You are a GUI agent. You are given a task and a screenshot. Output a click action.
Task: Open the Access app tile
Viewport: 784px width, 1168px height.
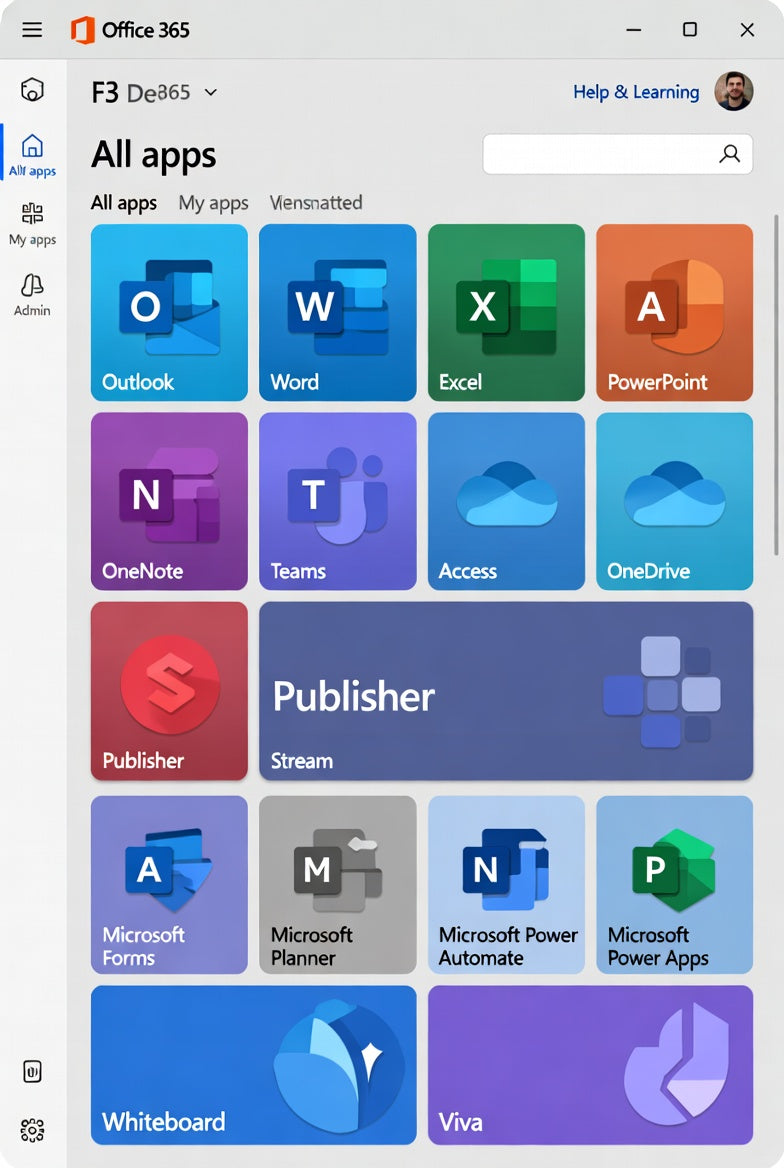tap(506, 501)
